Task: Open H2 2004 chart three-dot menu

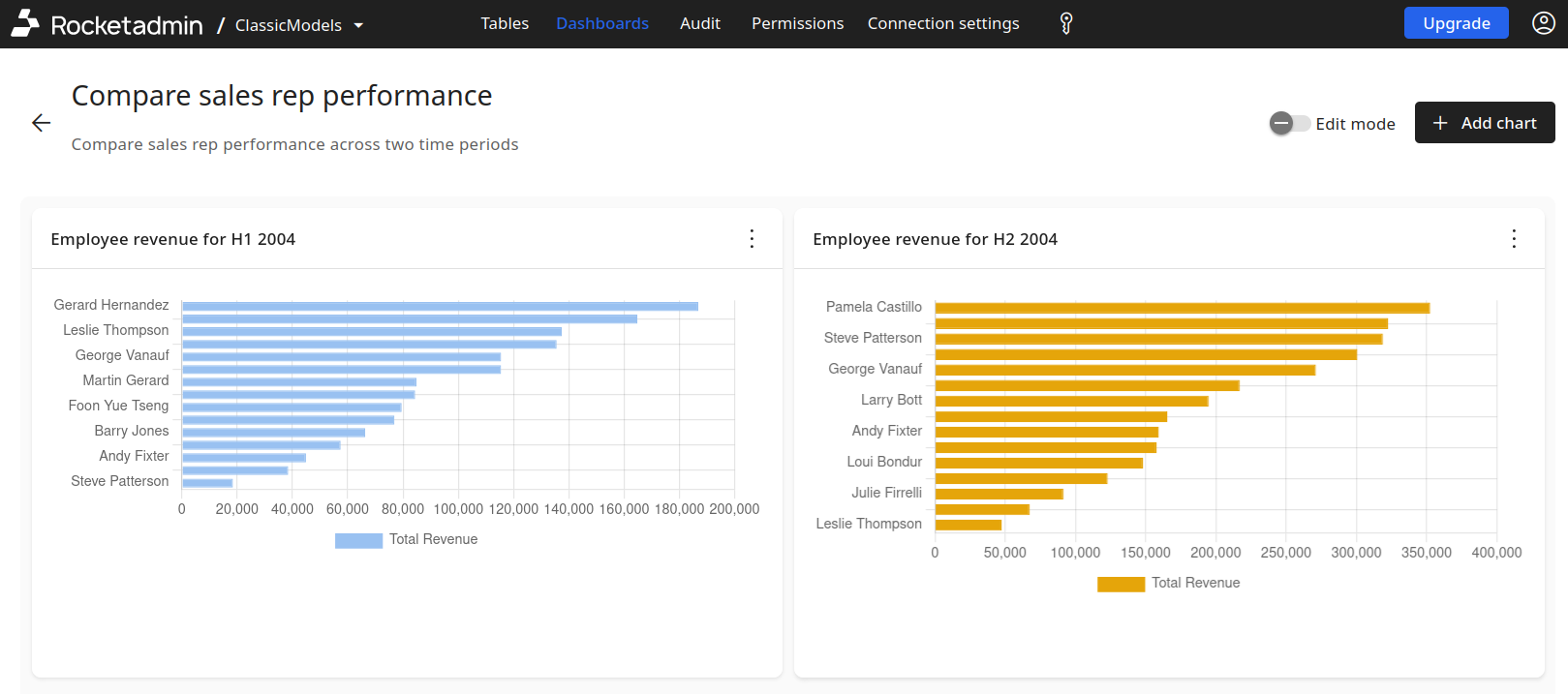Action: (x=1514, y=239)
